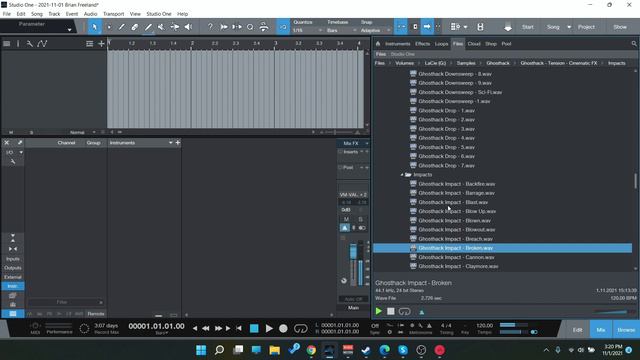Click the Automation curve icon
Screen dimensions: 640x360
[x=42, y=44]
